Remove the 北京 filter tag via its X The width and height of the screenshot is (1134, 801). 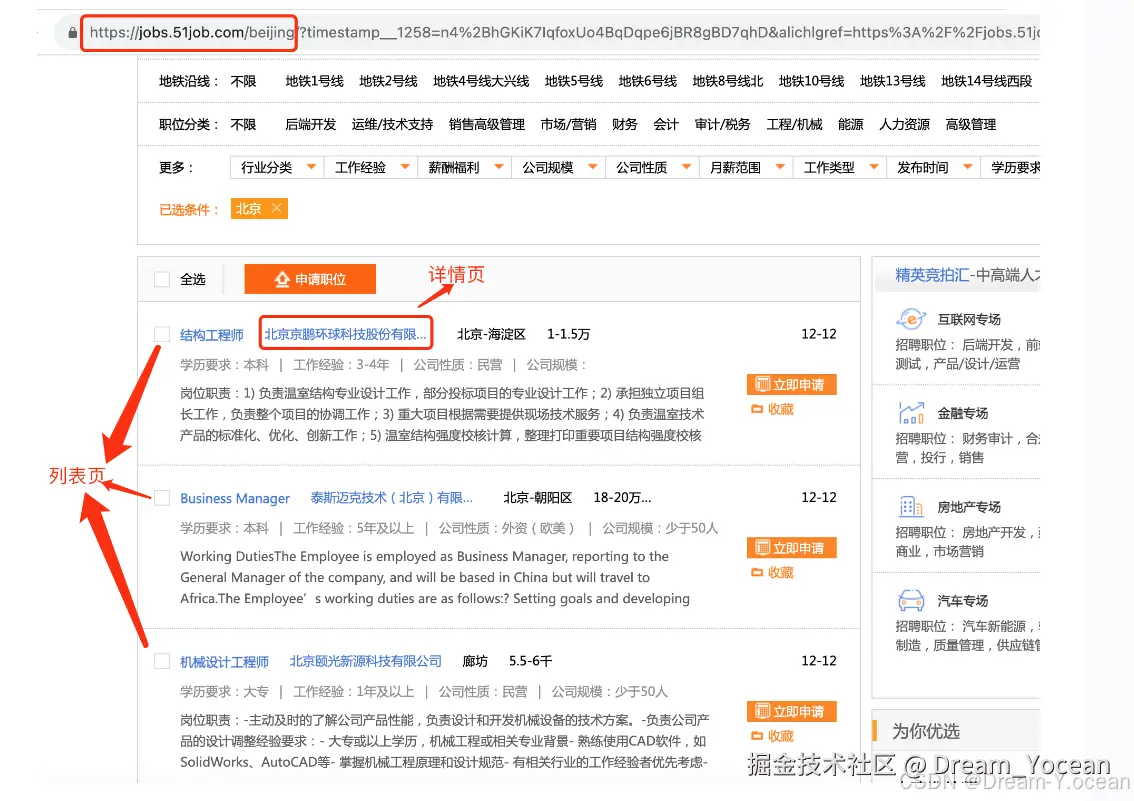tap(274, 209)
